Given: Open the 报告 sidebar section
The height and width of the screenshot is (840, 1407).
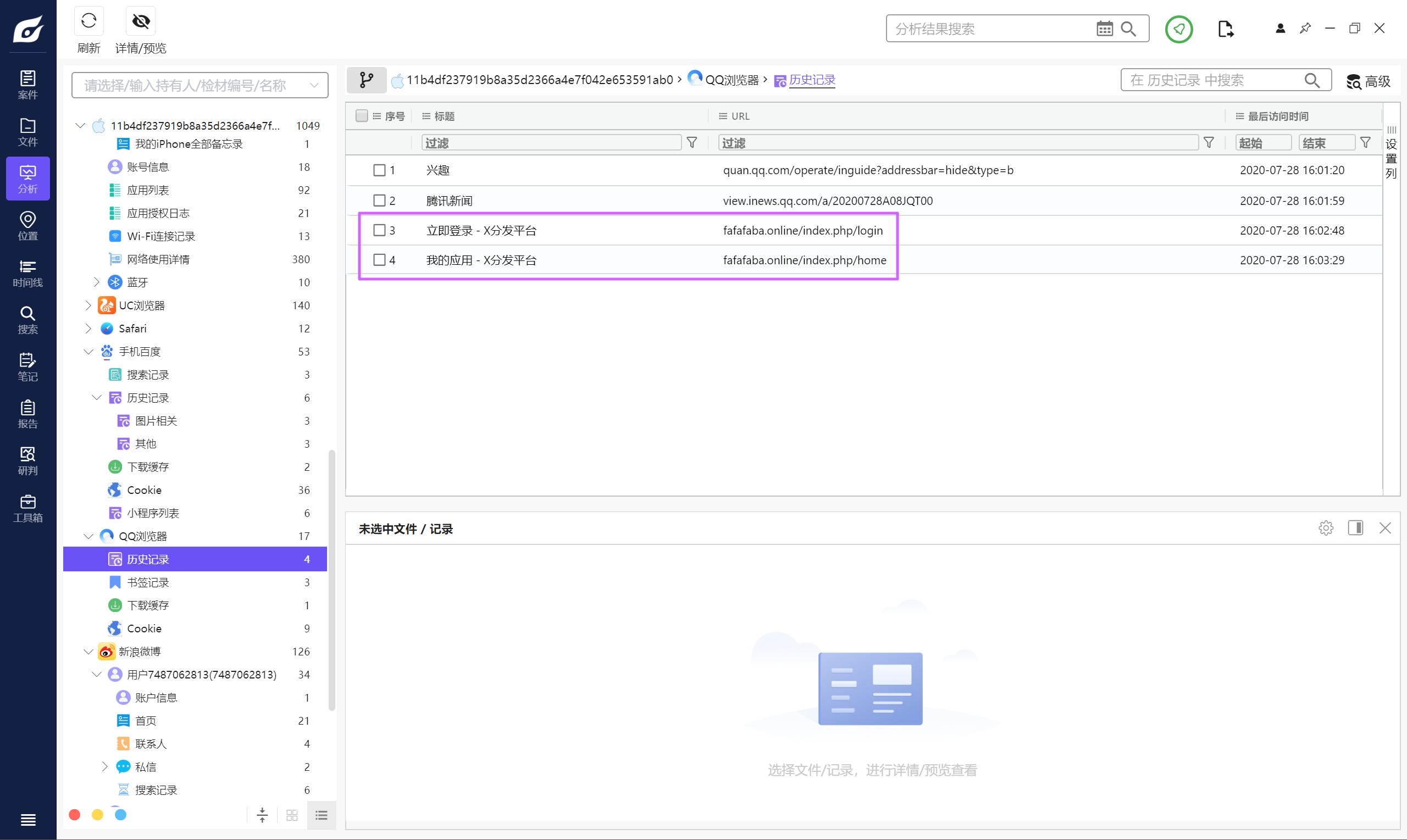Looking at the screenshot, I should (x=27, y=414).
